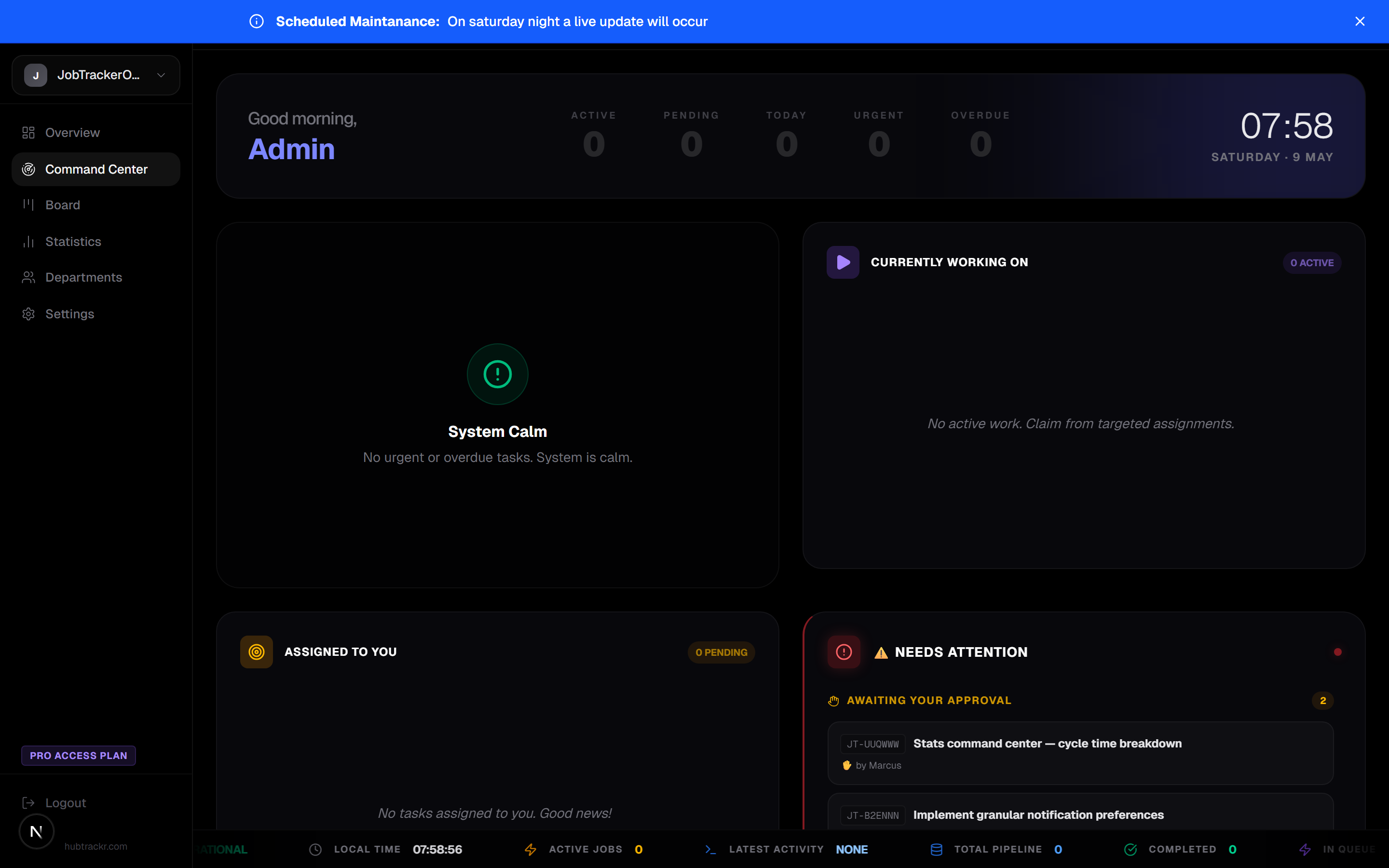Click the Local Time clock icon in status bar
1389x868 pixels.
pyautogui.click(x=316, y=849)
